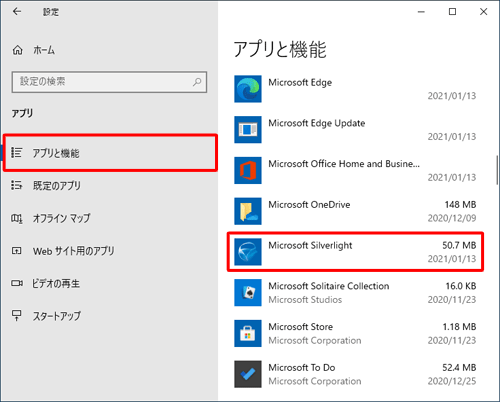Viewport: 500px width, 402px height.
Task: Click the 16.0 KB Solitaire size
Action: (461, 286)
